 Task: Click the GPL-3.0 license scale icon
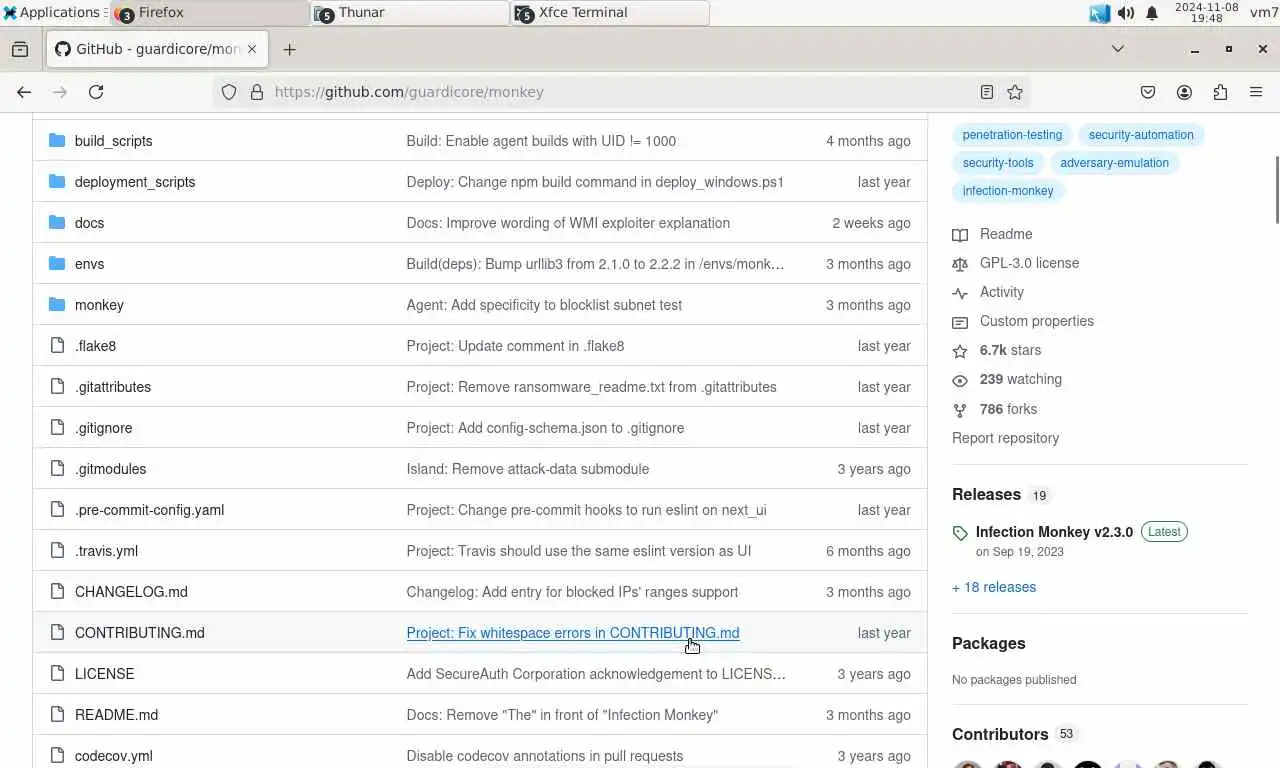pyautogui.click(x=960, y=264)
